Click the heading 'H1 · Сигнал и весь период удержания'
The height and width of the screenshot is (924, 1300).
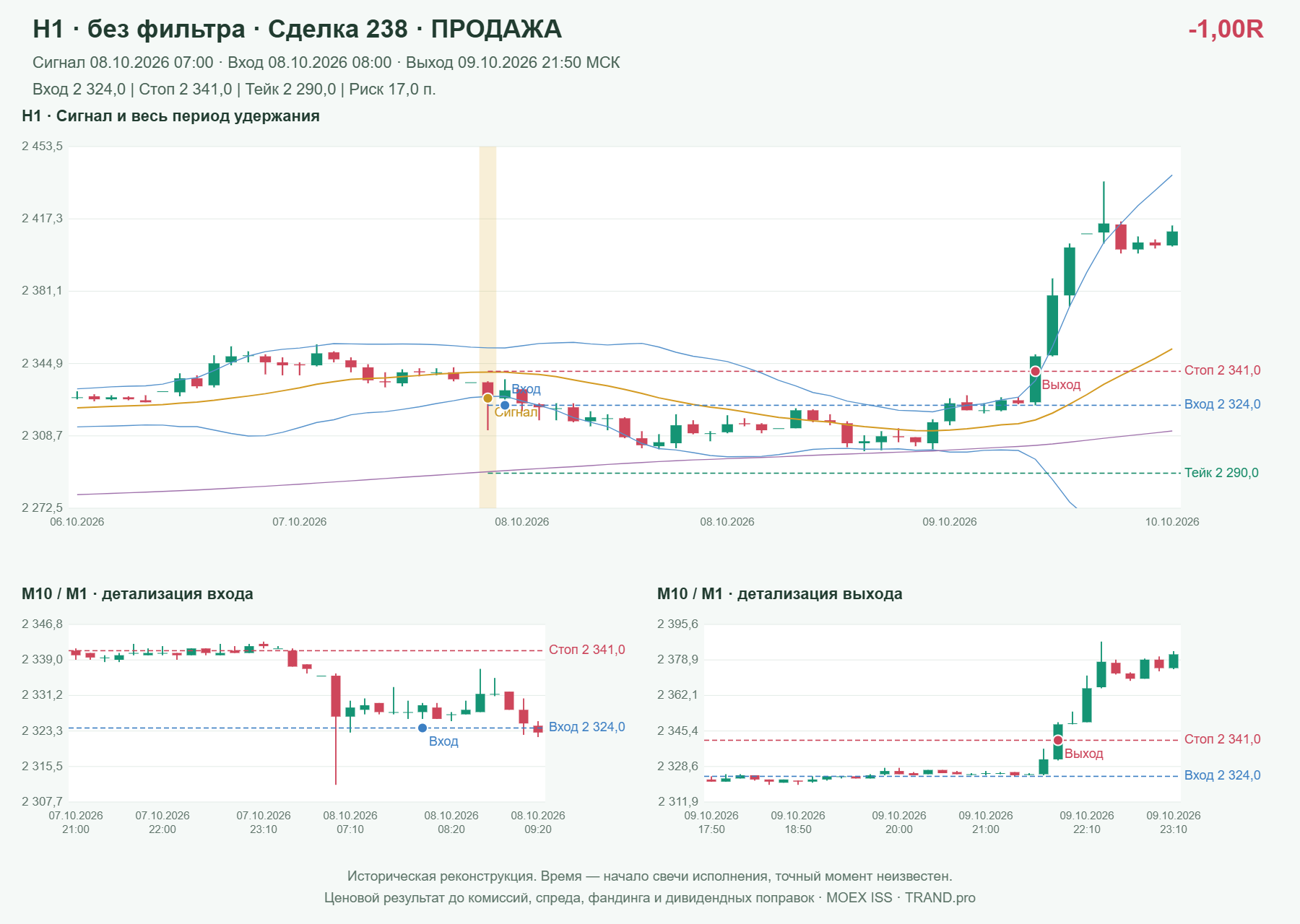(170, 116)
